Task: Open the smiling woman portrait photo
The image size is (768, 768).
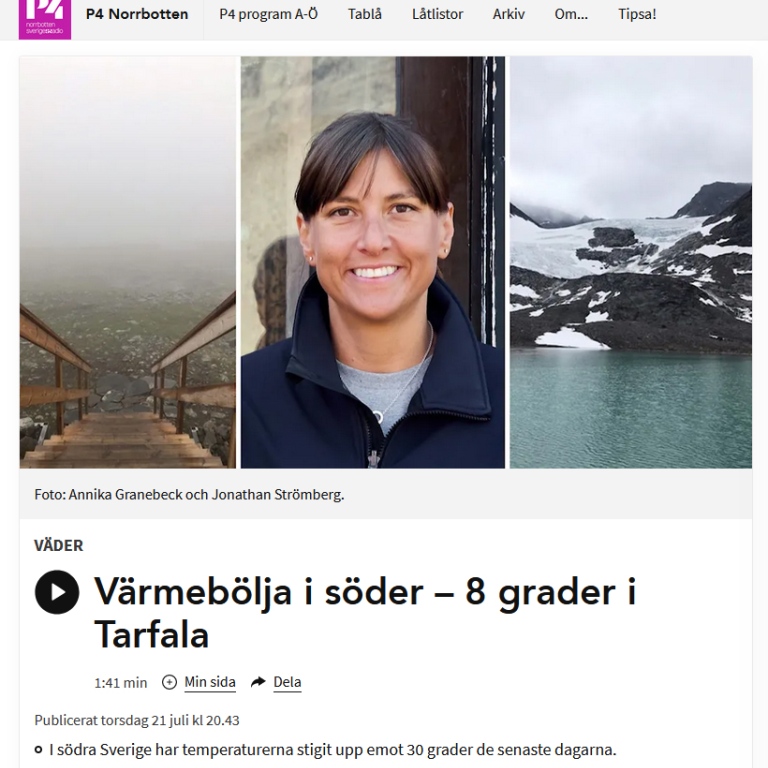Action: (x=373, y=262)
